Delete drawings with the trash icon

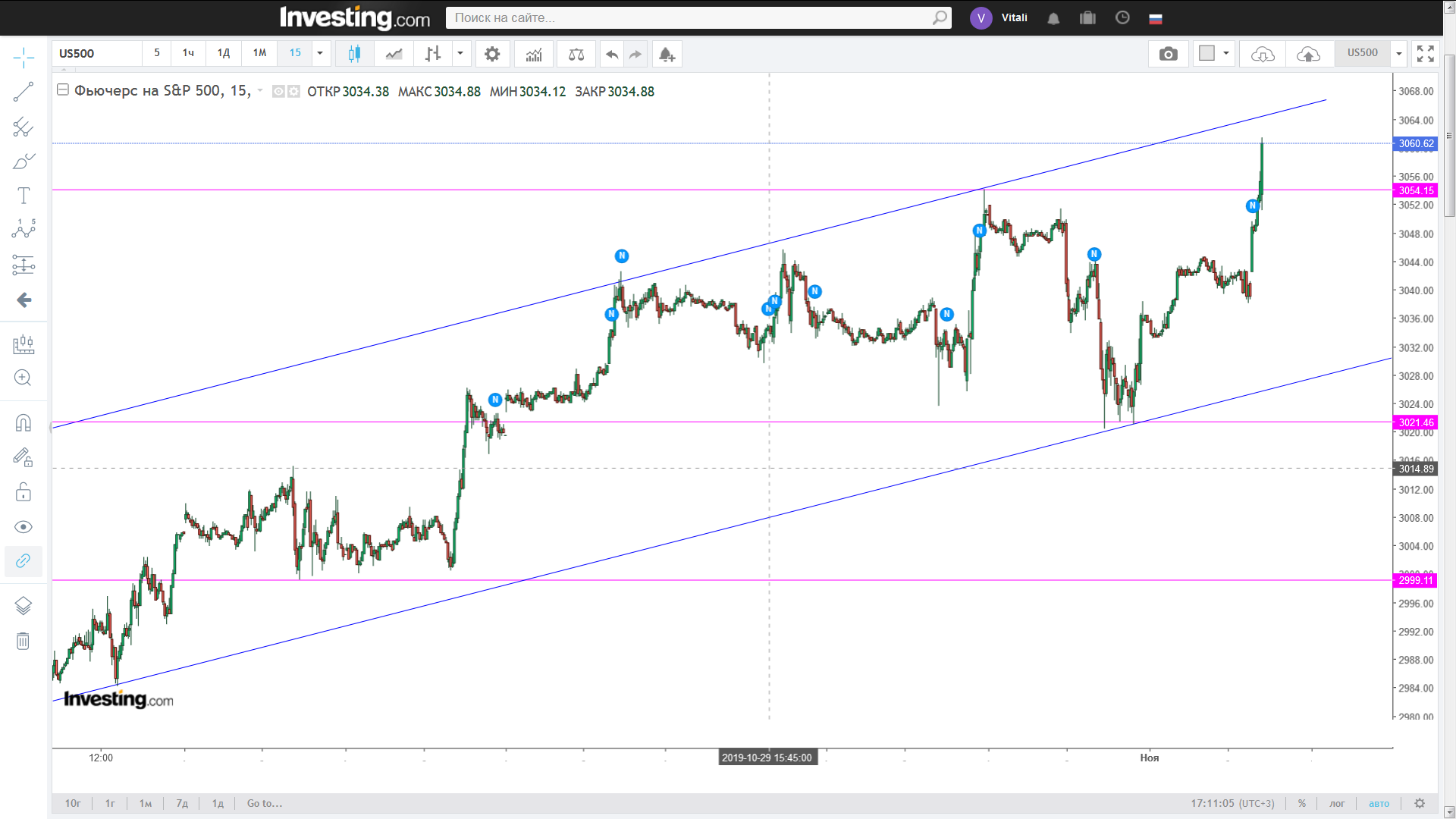[24, 642]
